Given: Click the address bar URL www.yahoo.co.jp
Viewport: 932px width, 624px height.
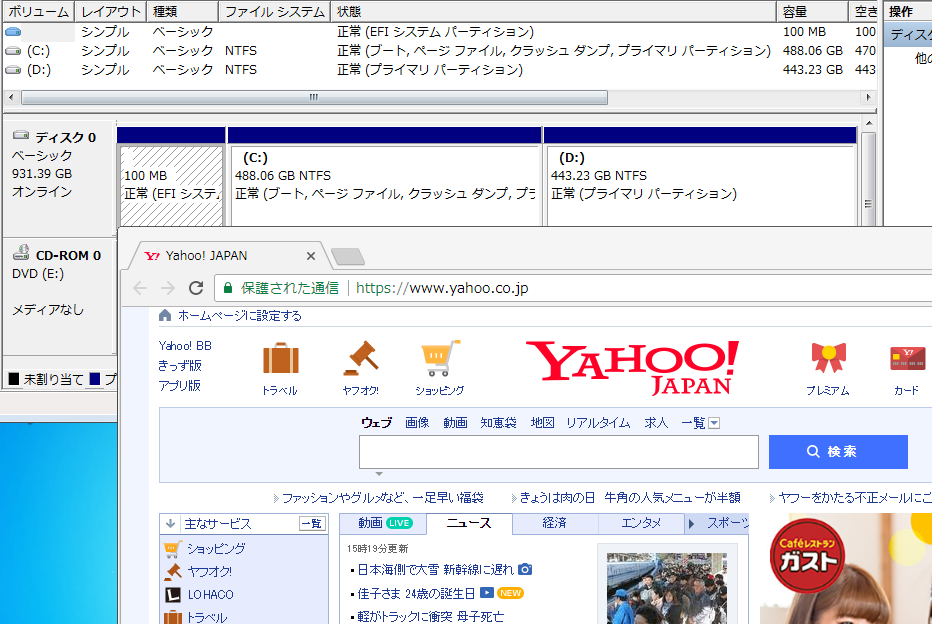Looking at the screenshot, I should [442, 288].
